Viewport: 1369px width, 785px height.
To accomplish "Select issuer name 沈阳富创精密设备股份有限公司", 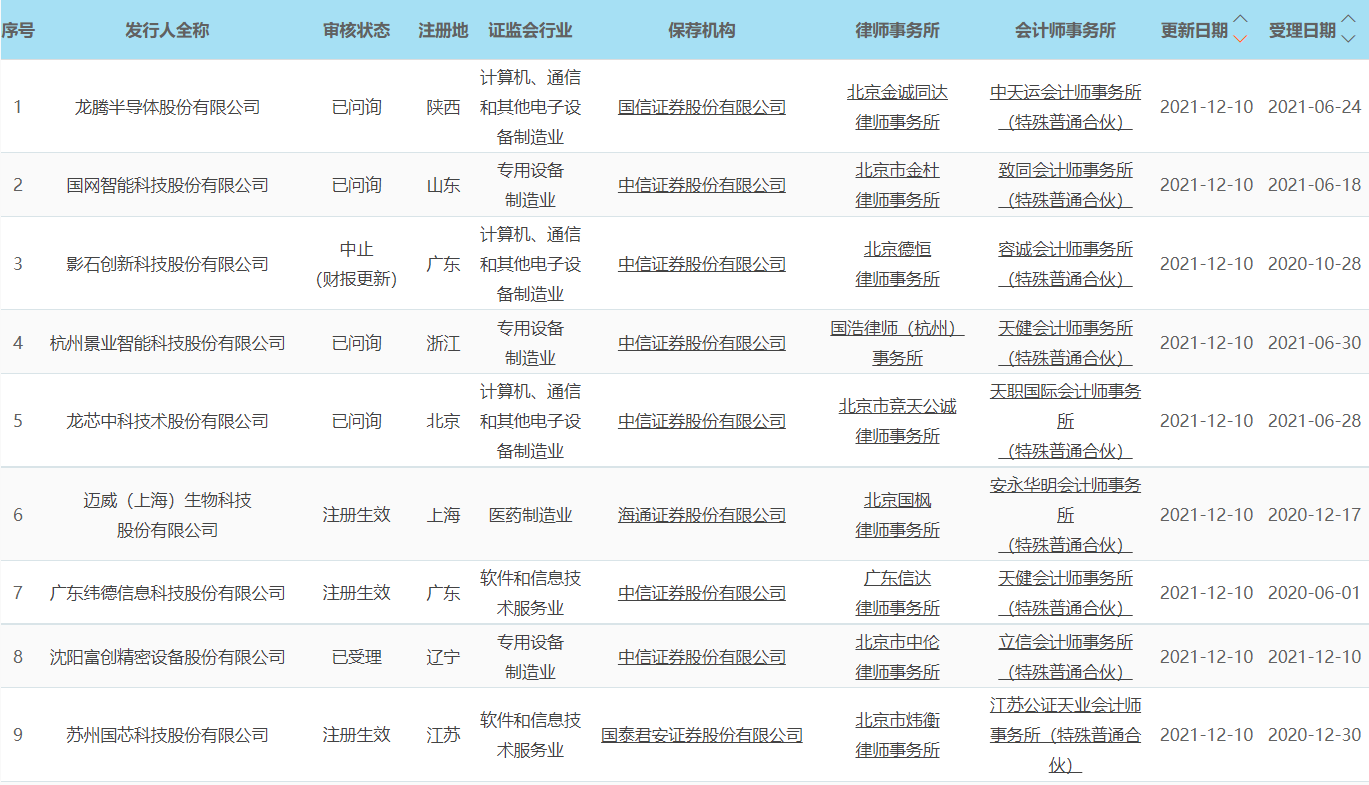I will pos(167,657).
